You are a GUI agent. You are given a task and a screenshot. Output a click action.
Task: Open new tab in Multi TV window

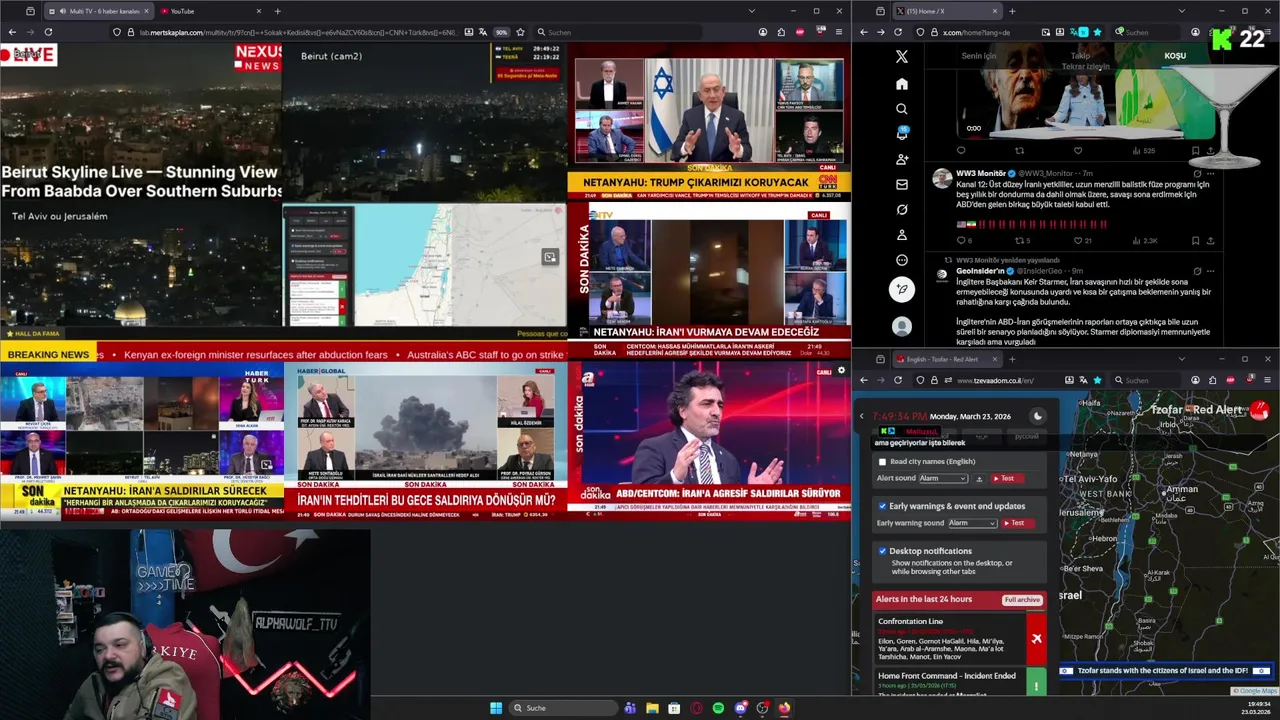[277, 11]
